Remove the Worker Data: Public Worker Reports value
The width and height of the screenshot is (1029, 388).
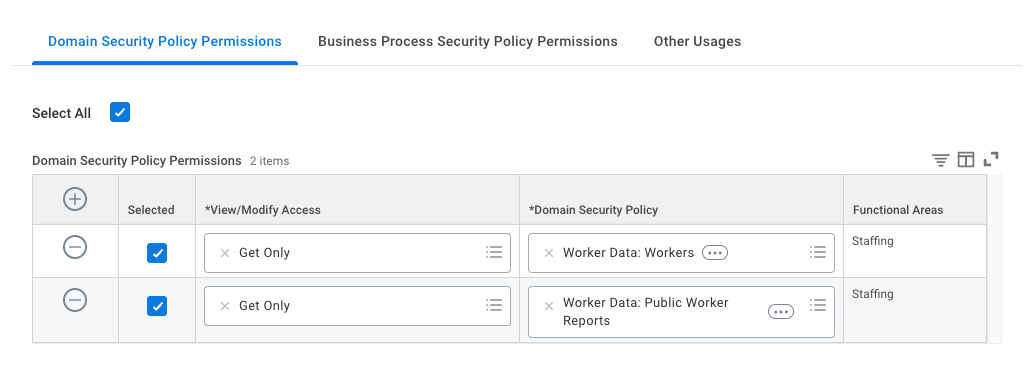pyautogui.click(x=549, y=306)
